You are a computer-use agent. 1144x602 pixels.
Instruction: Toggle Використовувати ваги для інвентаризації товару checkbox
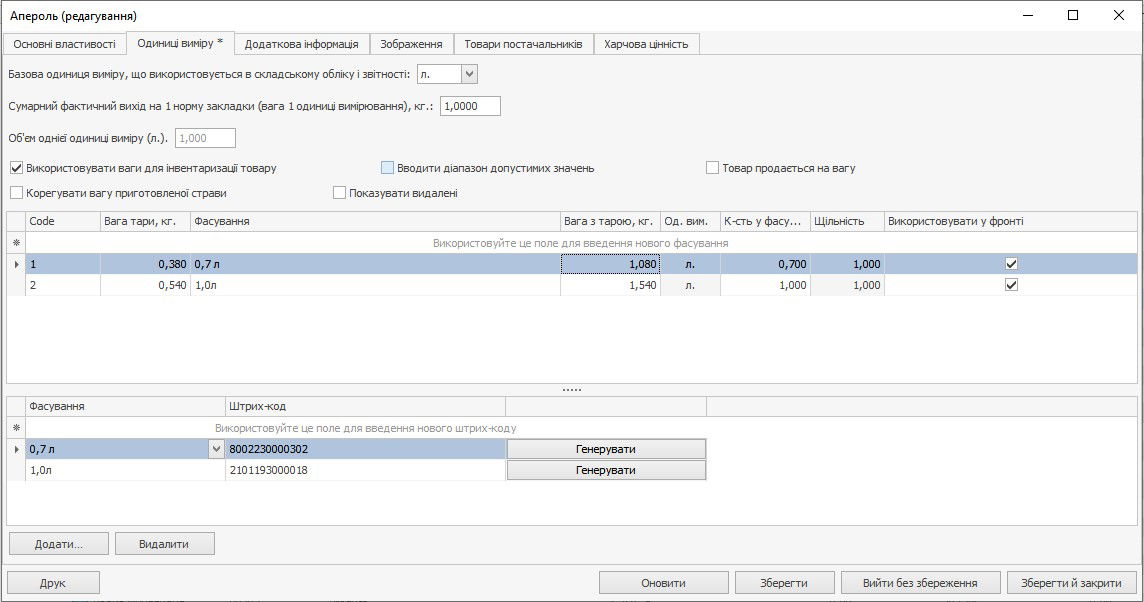(16, 168)
